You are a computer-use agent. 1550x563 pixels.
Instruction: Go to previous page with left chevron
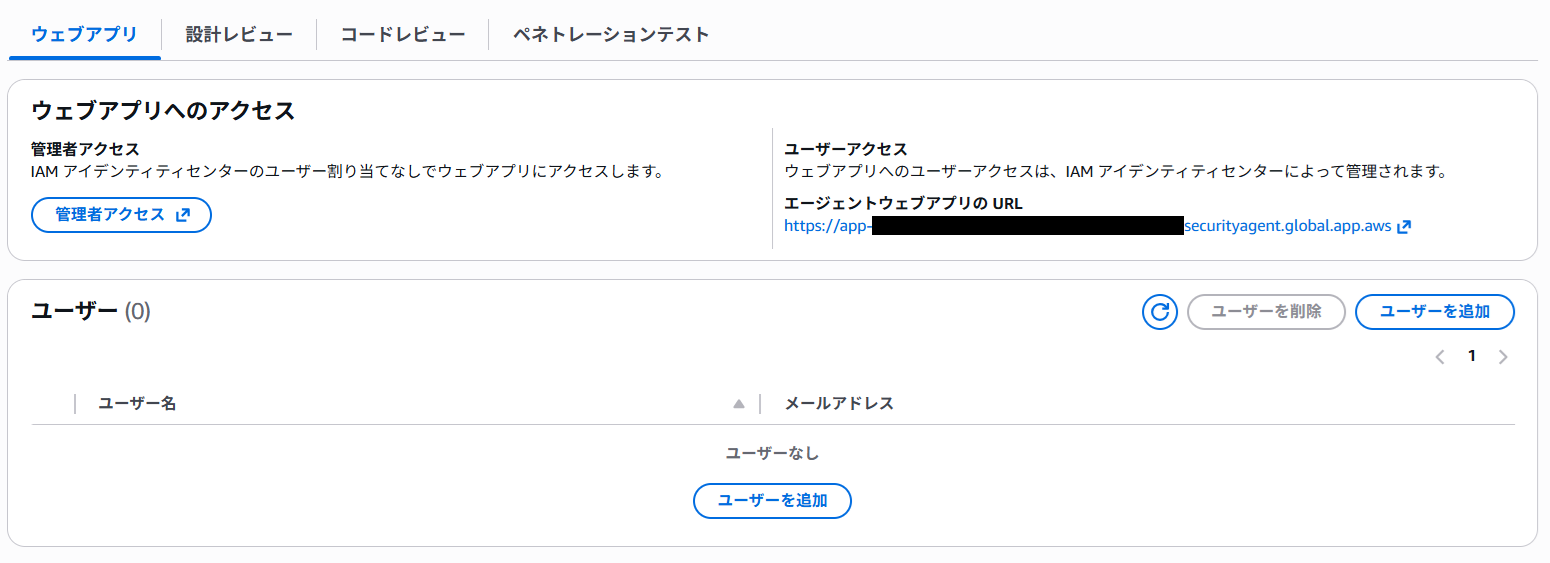point(1440,357)
